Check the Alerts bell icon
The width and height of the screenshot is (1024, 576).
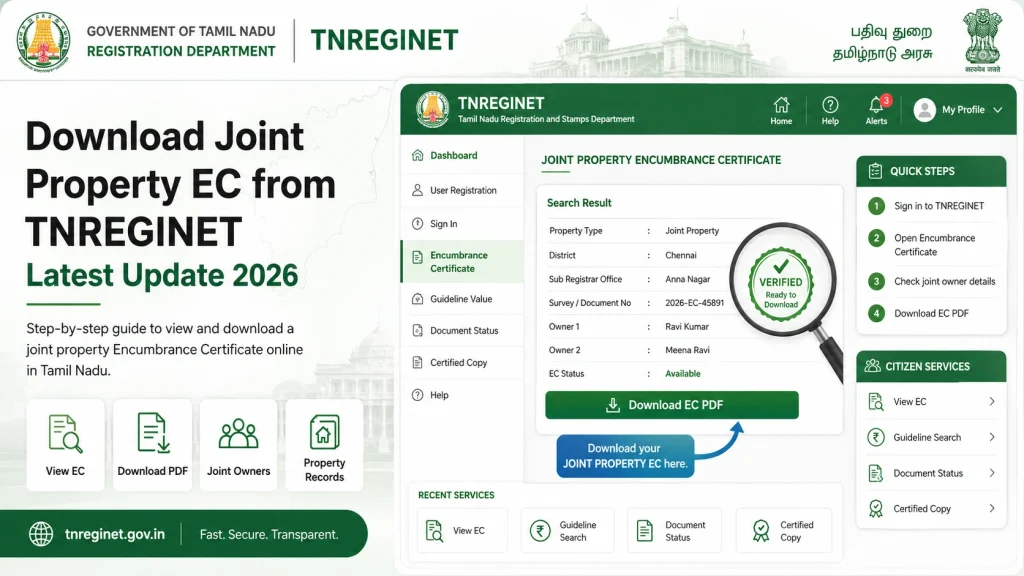click(x=876, y=104)
